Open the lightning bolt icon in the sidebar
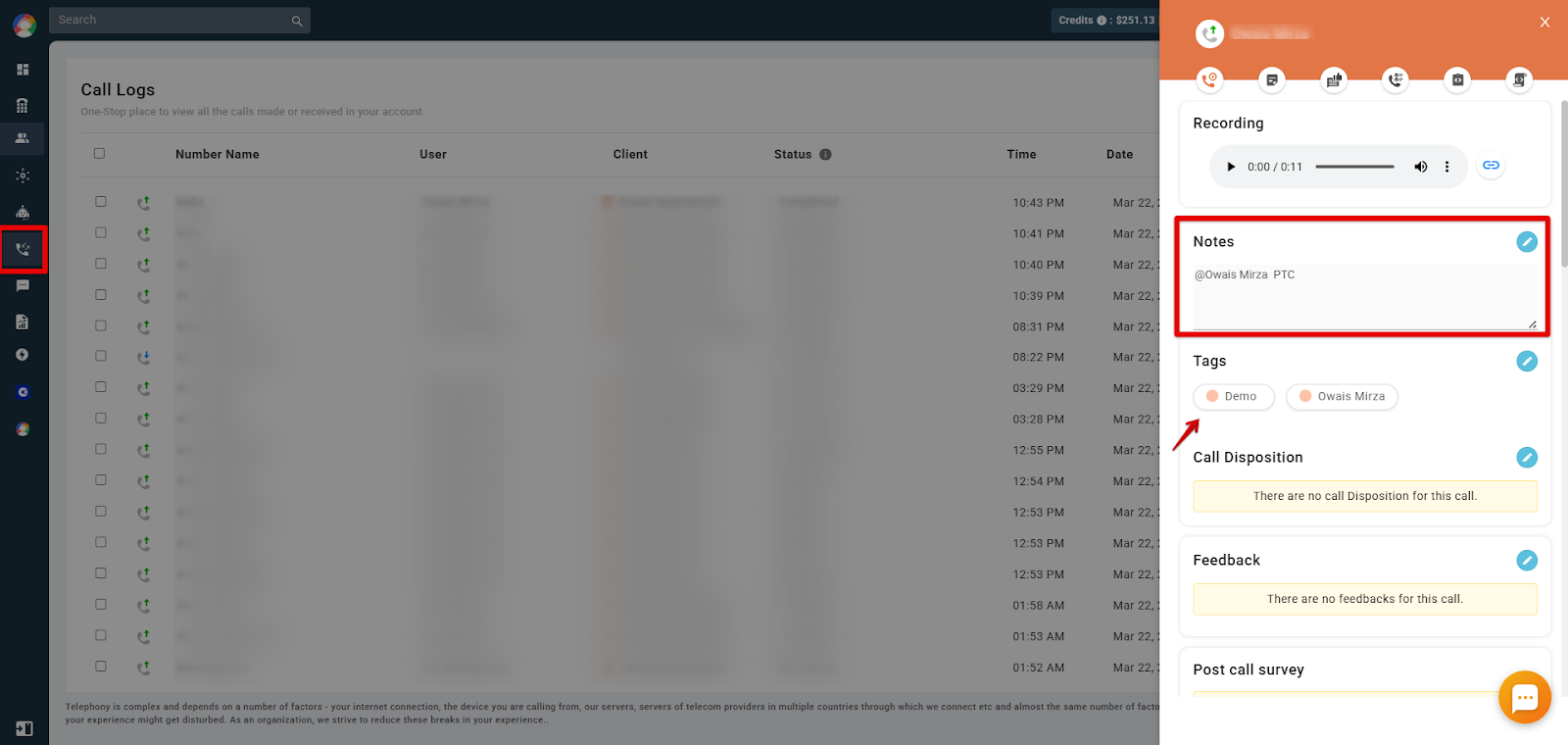 tap(23, 355)
